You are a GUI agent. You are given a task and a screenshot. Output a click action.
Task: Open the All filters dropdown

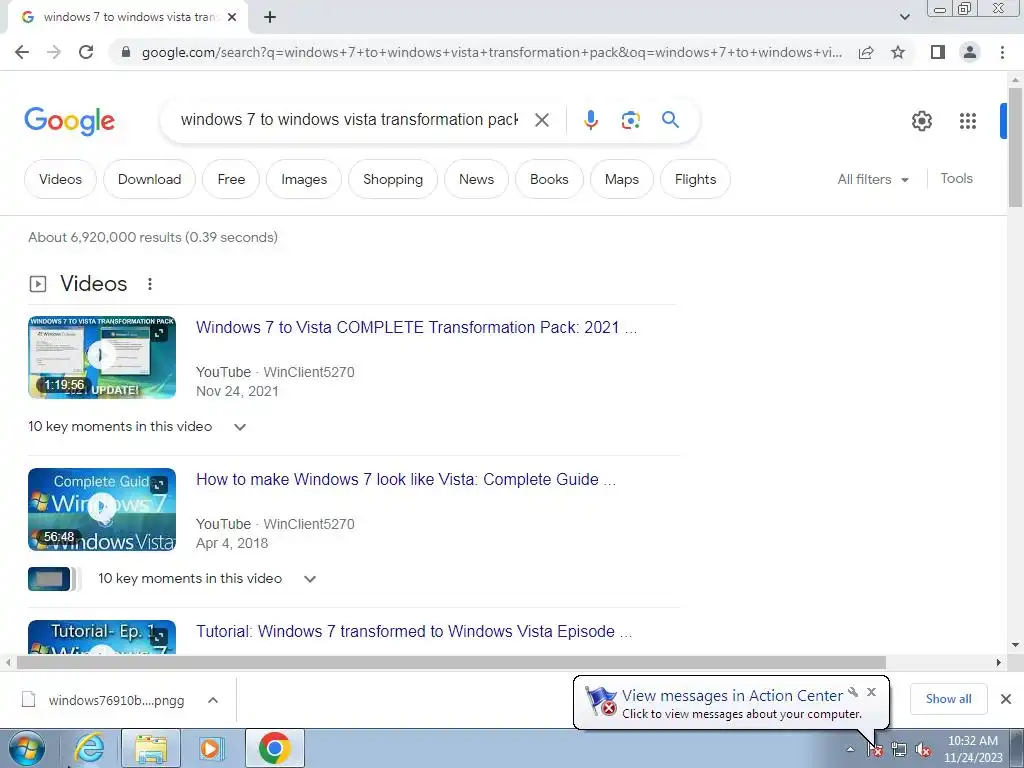pos(873,179)
